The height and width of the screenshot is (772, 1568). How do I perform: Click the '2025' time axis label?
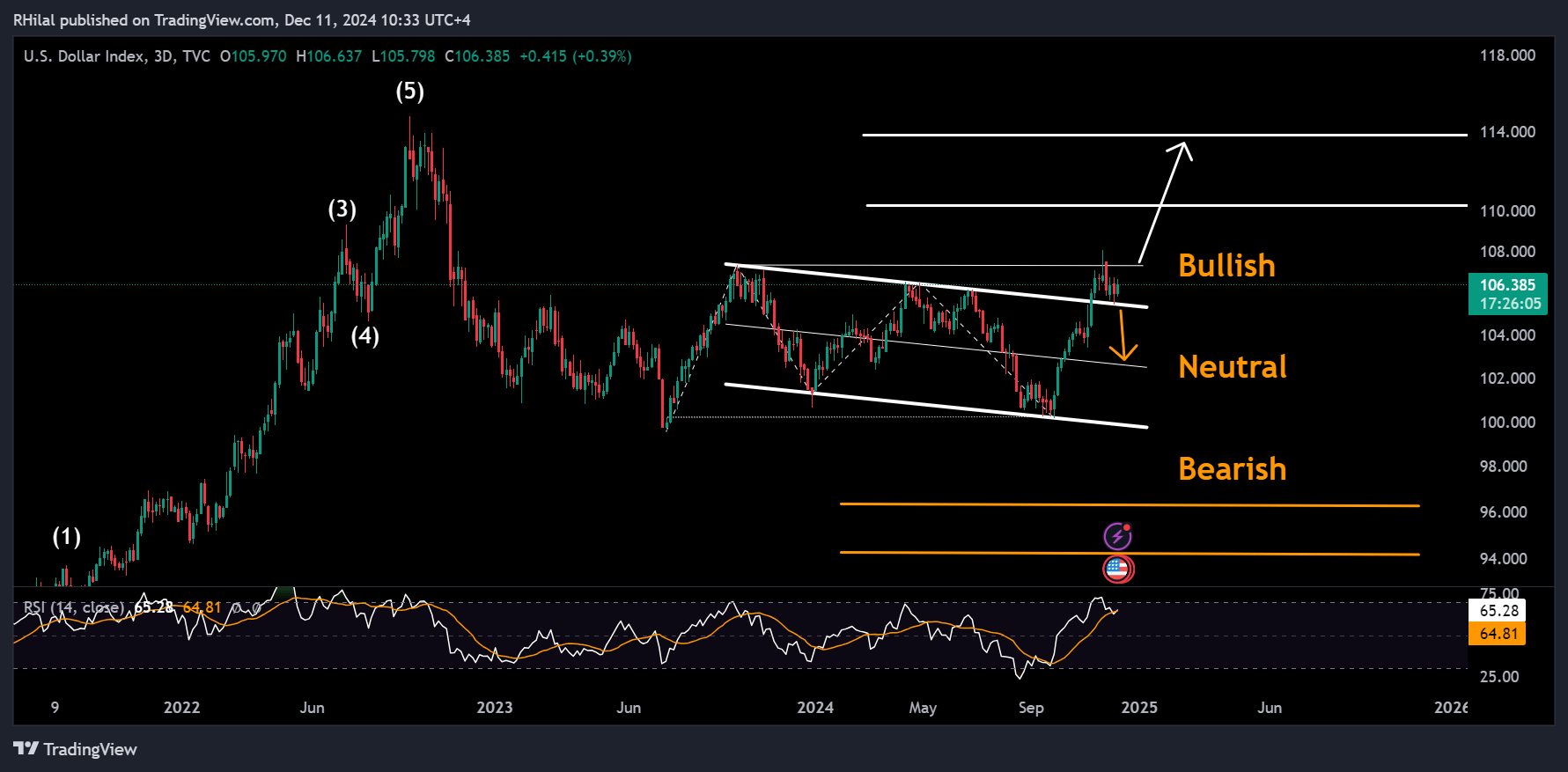(x=1139, y=708)
